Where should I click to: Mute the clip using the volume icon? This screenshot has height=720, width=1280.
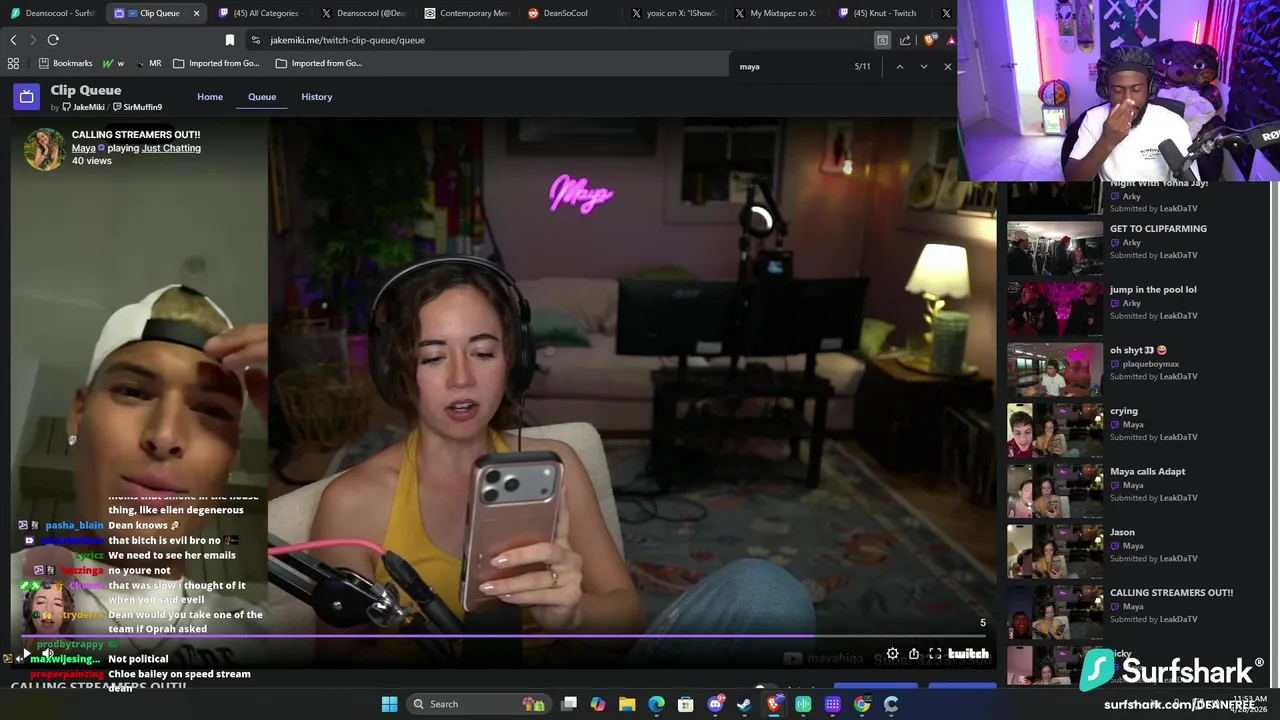coord(47,654)
